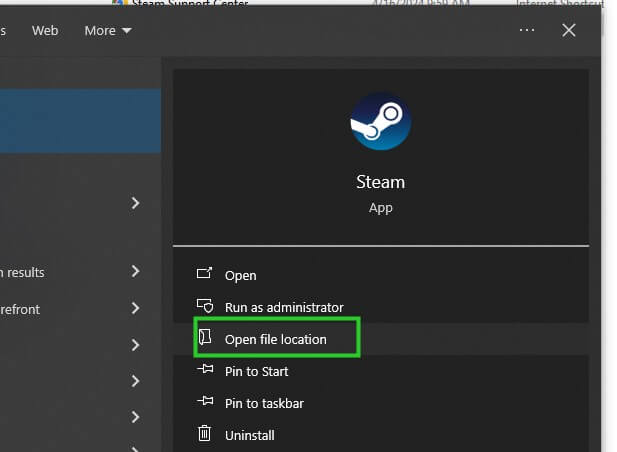Switch to the Web search tab
Screen dimensions: 617x452
click(45, 30)
